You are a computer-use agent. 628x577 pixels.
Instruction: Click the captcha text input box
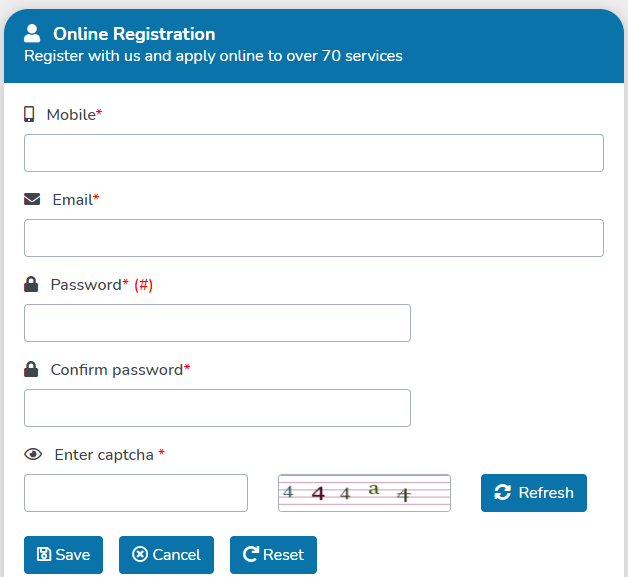(136, 493)
